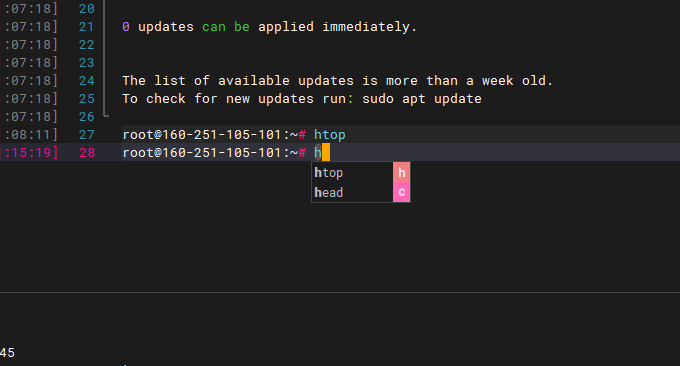This screenshot has width=680, height=366.
Task: Click the htop command on line 27
Action: click(x=330, y=135)
